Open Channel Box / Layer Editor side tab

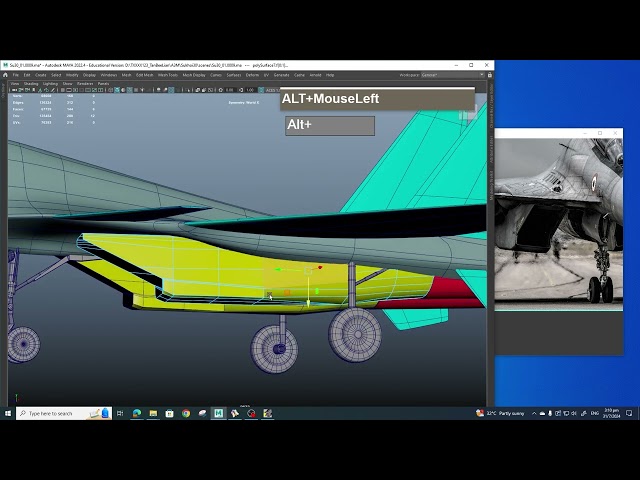coord(491,106)
